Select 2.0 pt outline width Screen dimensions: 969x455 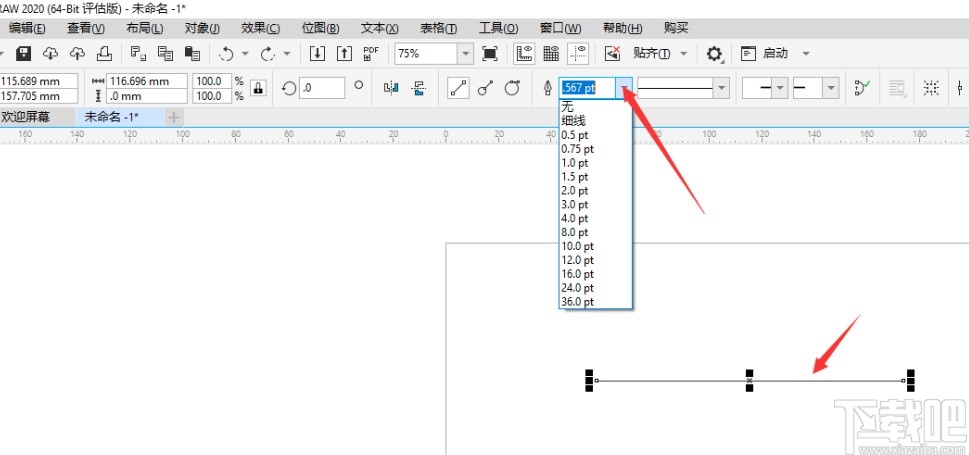(595, 190)
